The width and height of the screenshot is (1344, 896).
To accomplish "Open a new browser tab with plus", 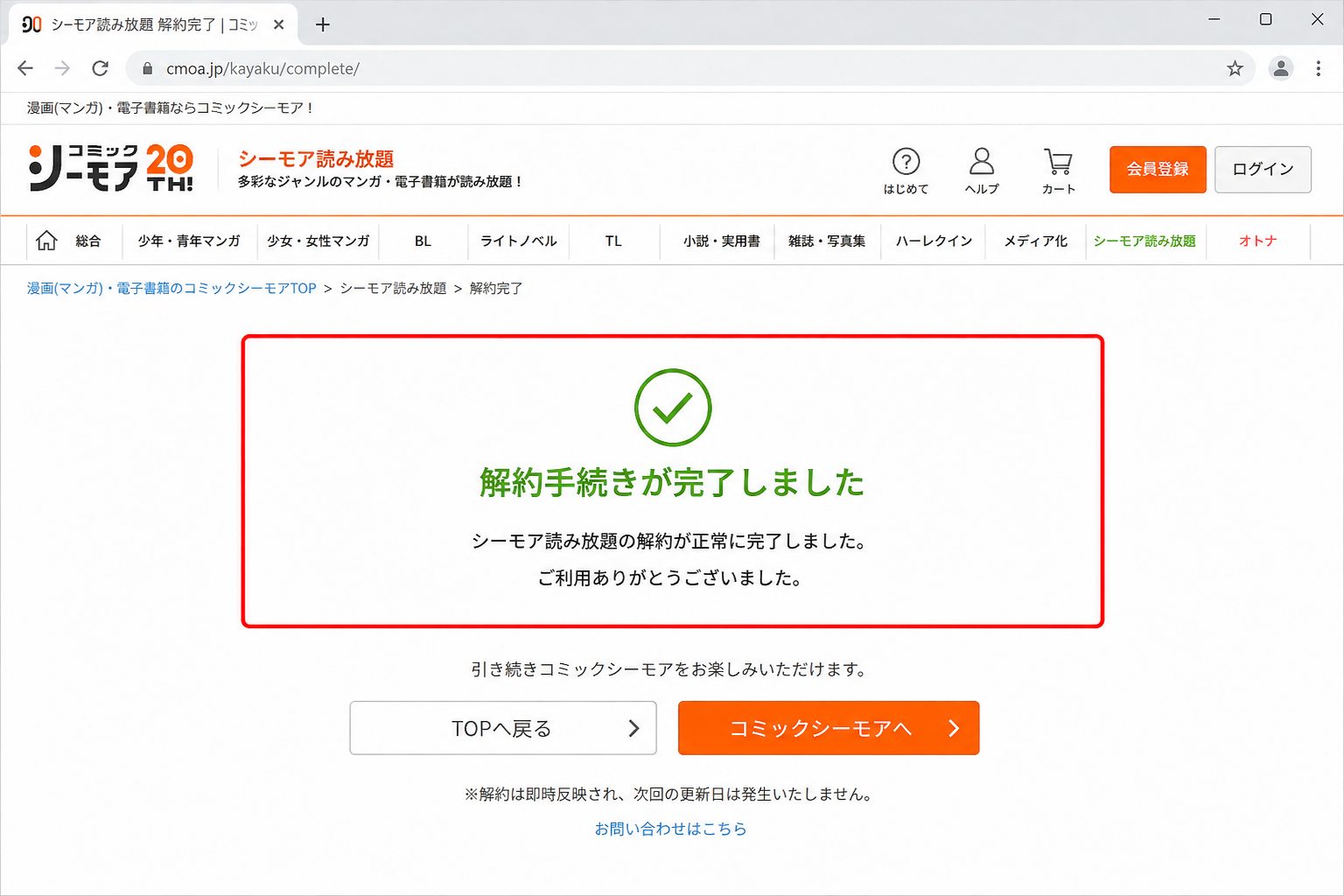I will coord(323,24).
